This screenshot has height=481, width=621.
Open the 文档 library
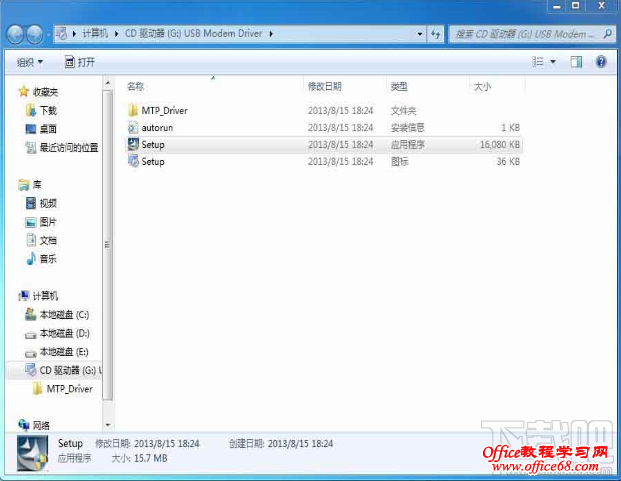42,240
